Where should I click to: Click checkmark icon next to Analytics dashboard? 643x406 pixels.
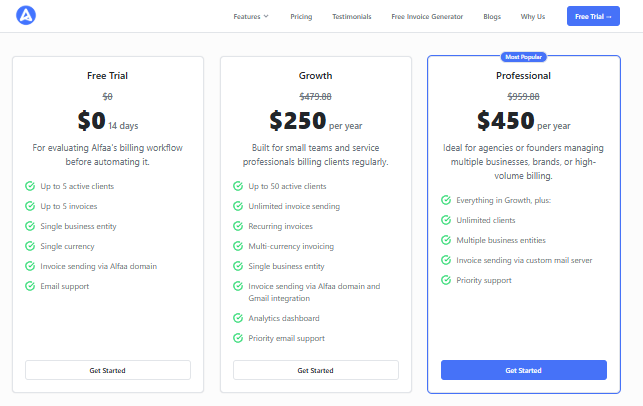pyautogui.click(x=238, y=318)
